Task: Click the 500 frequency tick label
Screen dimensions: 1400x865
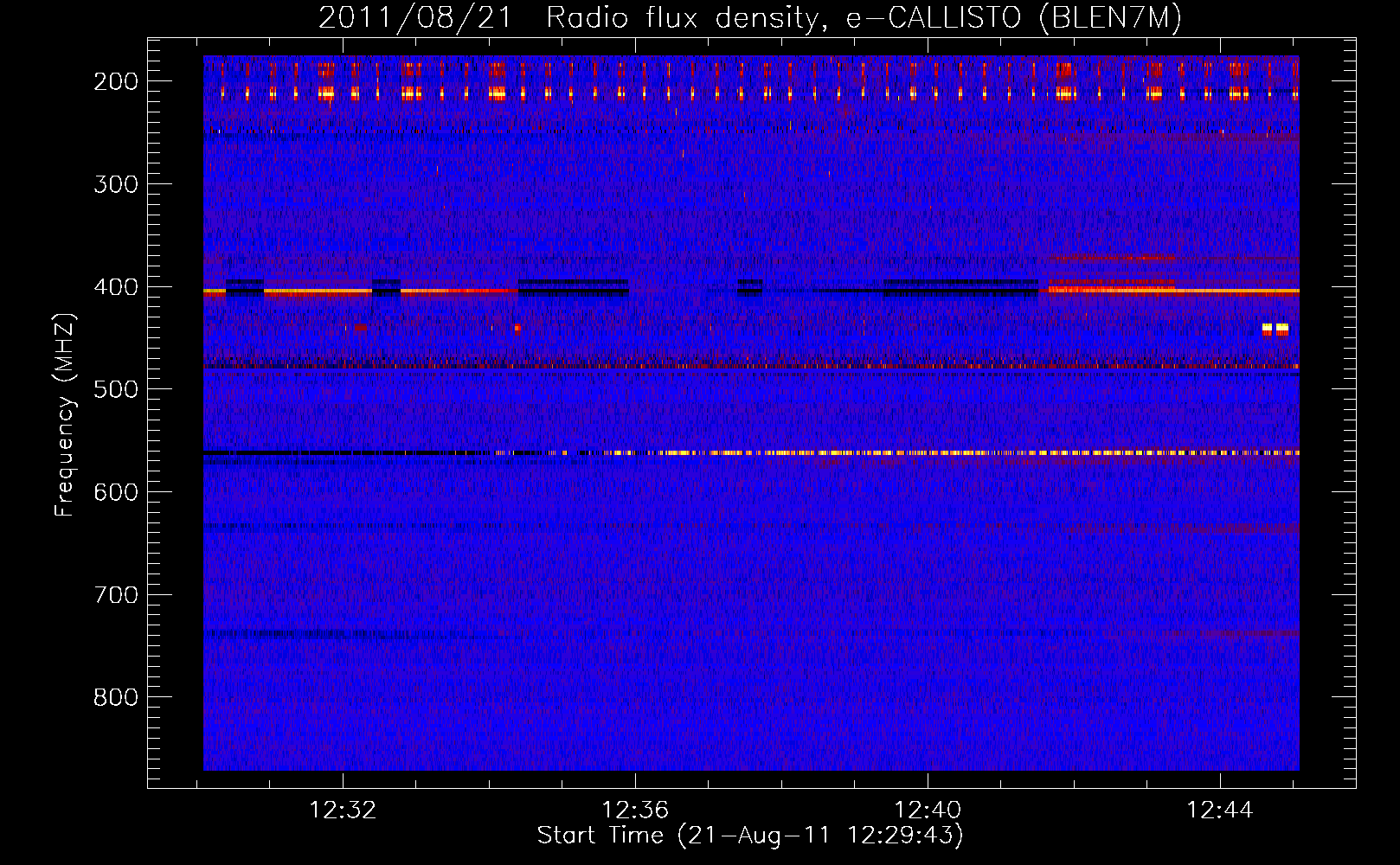Action: pyautogui.click(x=116, y=389)
